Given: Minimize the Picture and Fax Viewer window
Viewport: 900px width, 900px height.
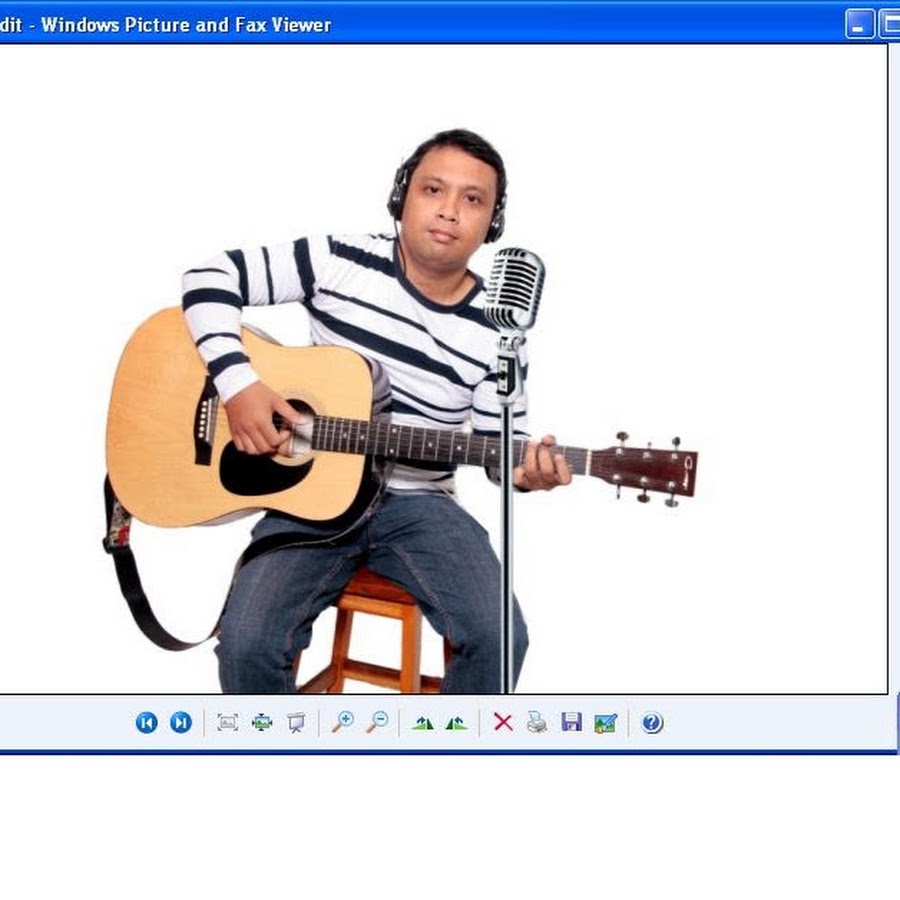Looking at the screenshot, I should pos(859,24).
